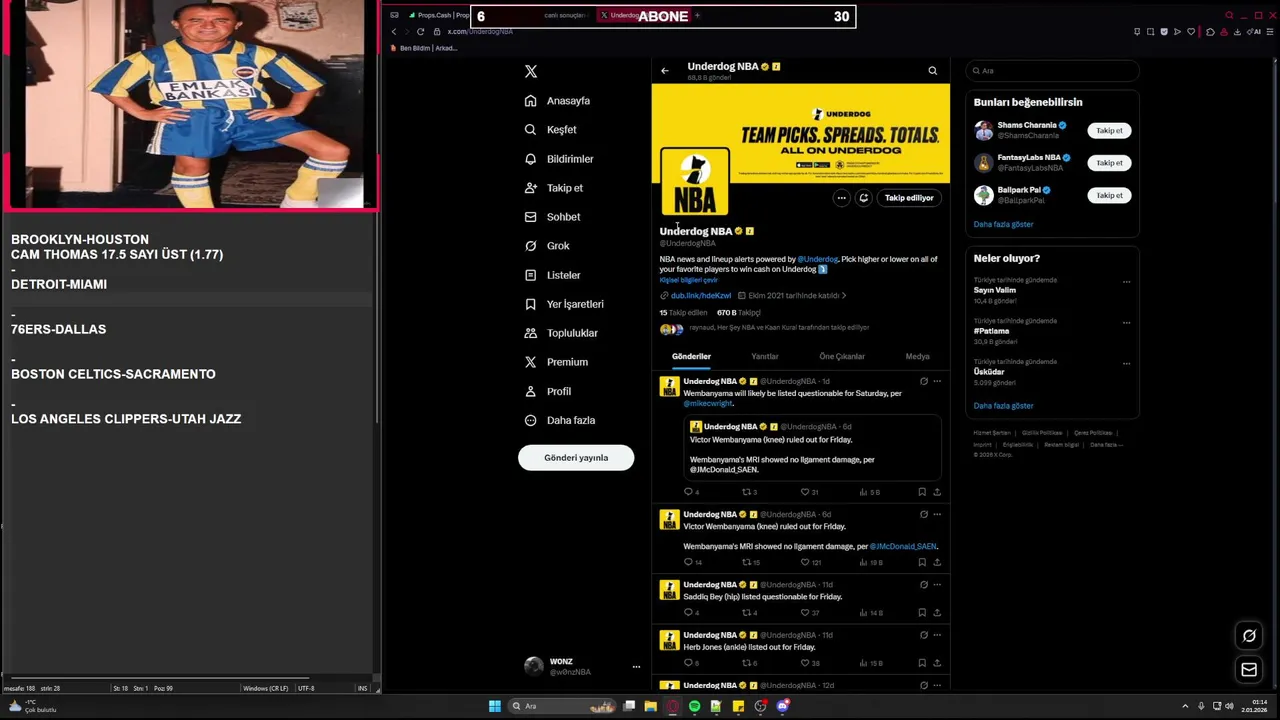Follow Ballpark Pal with Takip et

coord(1109,195)
